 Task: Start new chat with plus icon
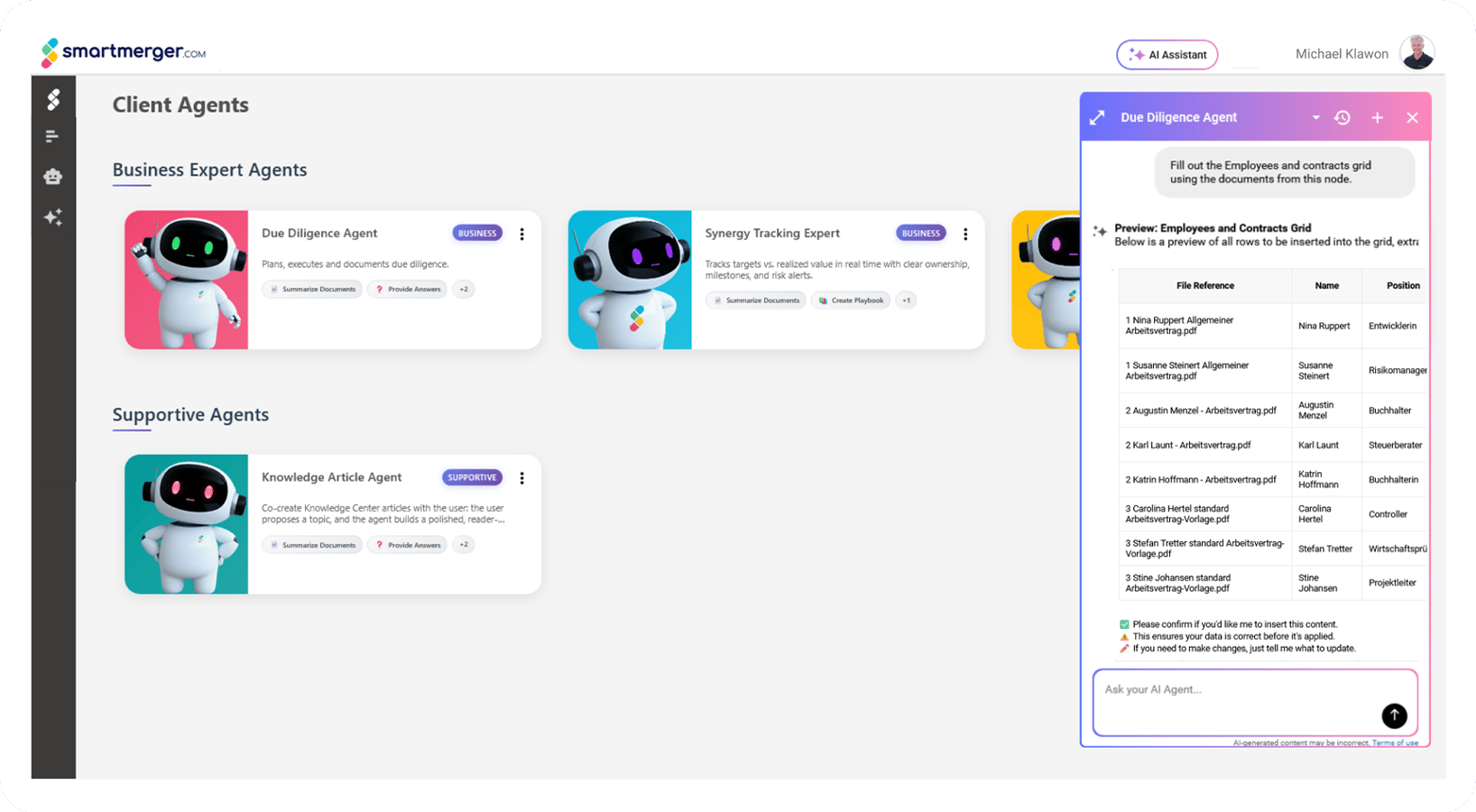pos(1377,118)
